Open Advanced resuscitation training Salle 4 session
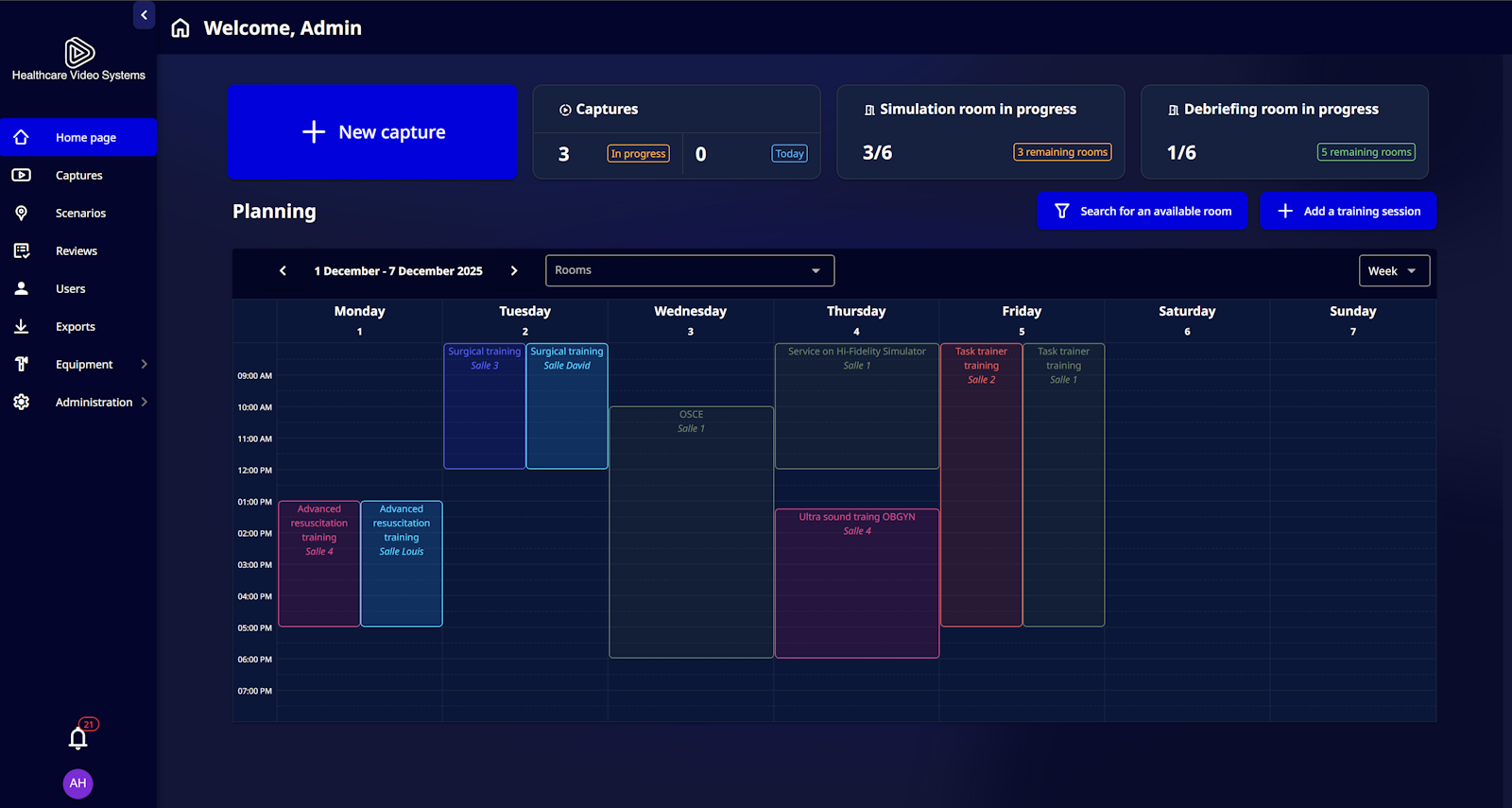Screen dimensions: 1512x808 (319, 563)
